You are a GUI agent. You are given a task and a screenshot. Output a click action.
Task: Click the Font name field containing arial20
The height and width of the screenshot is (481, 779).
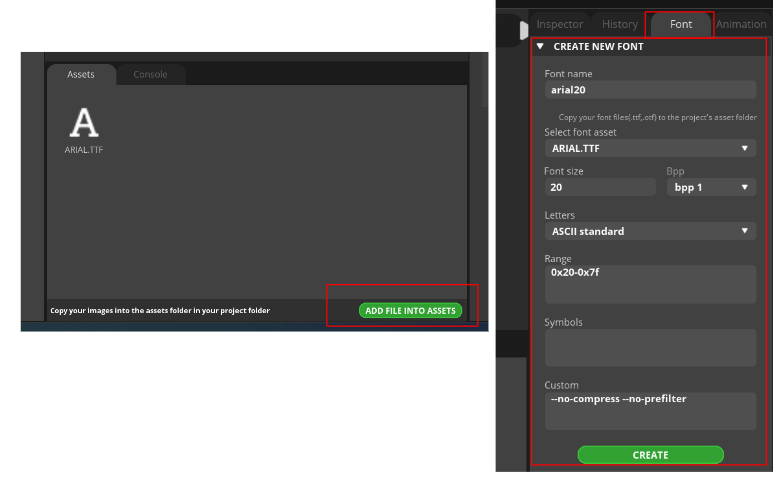649,89
